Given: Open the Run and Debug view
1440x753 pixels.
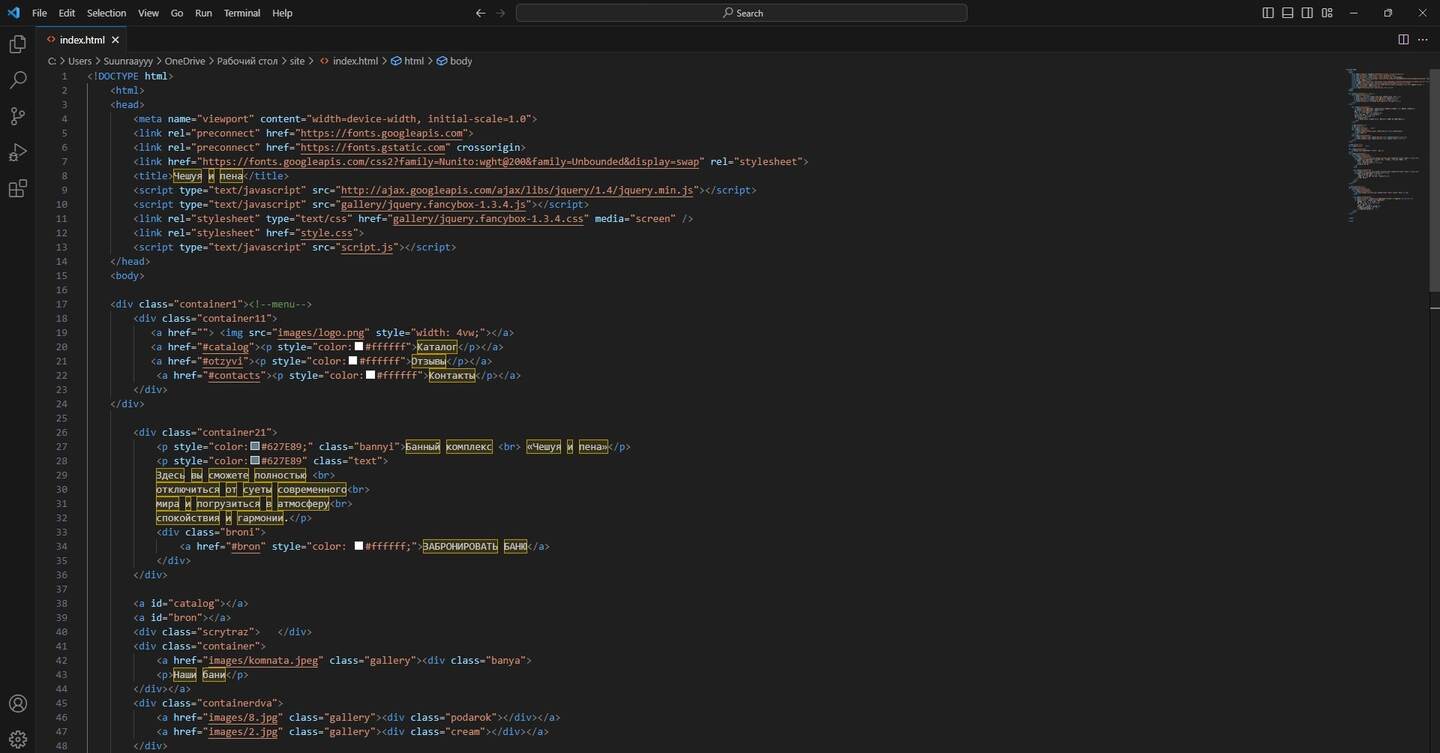Looking at the screenshot, I should tap(17, 153).
